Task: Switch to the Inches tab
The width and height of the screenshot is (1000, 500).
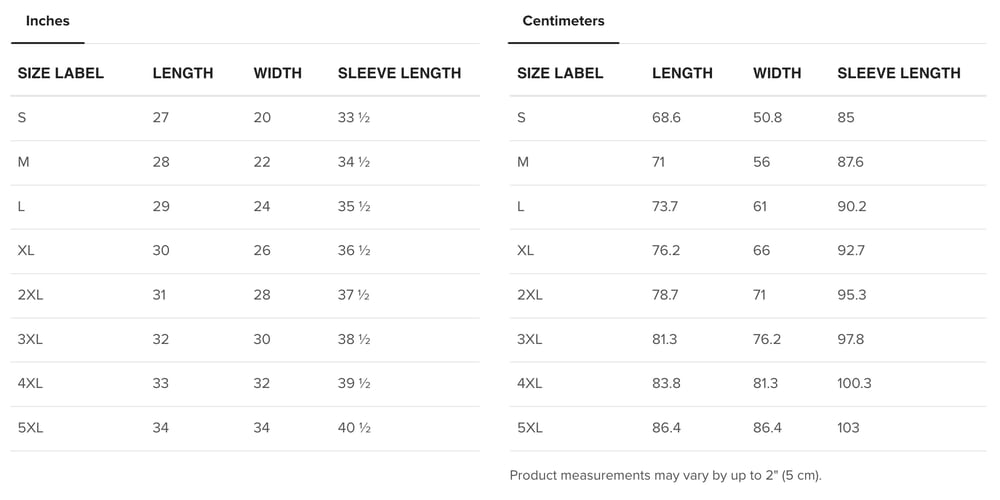Action: (x=47, y=21)
